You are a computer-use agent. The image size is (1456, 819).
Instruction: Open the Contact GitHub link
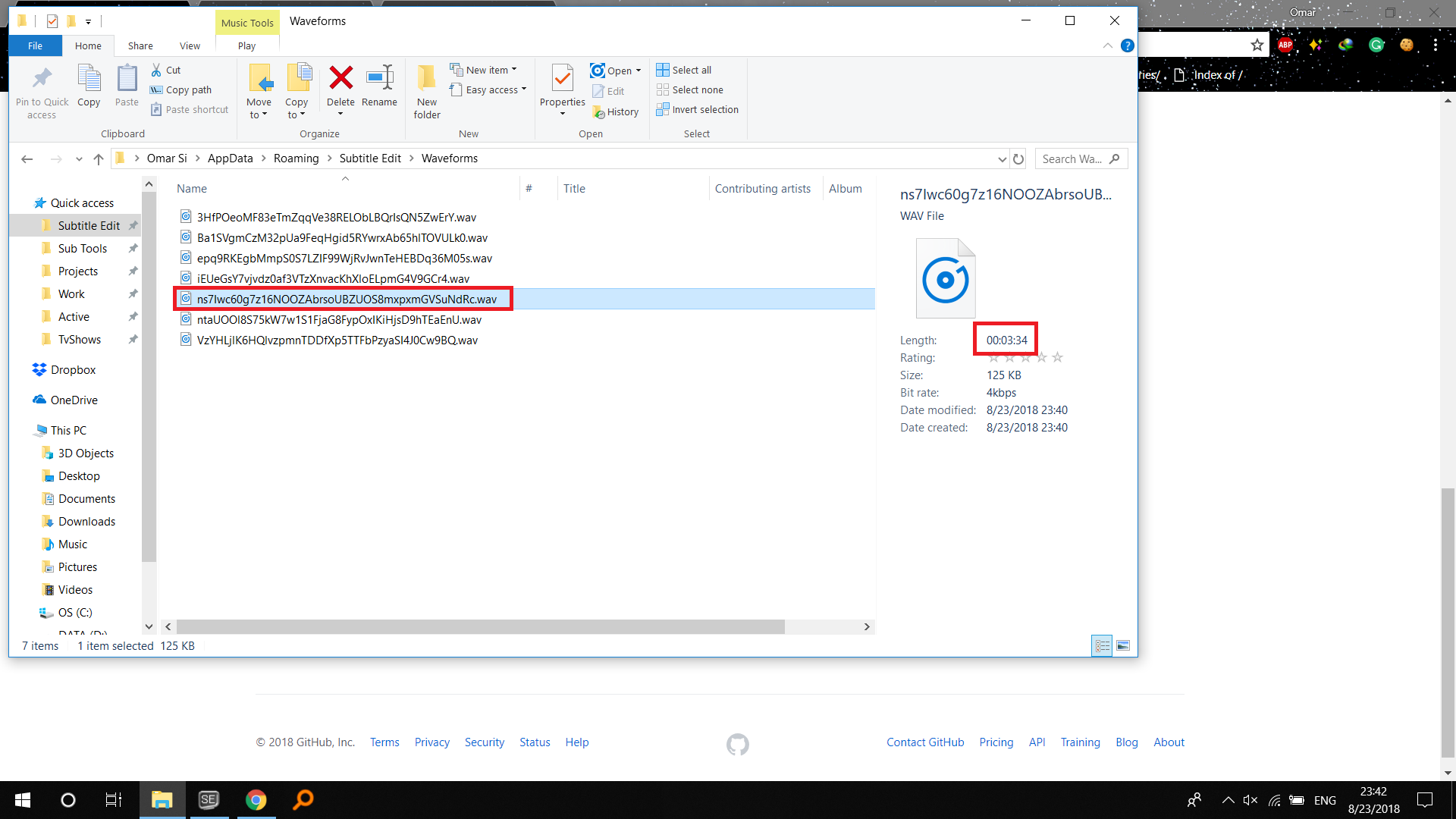pyautogui.click(x=925, y=742)
